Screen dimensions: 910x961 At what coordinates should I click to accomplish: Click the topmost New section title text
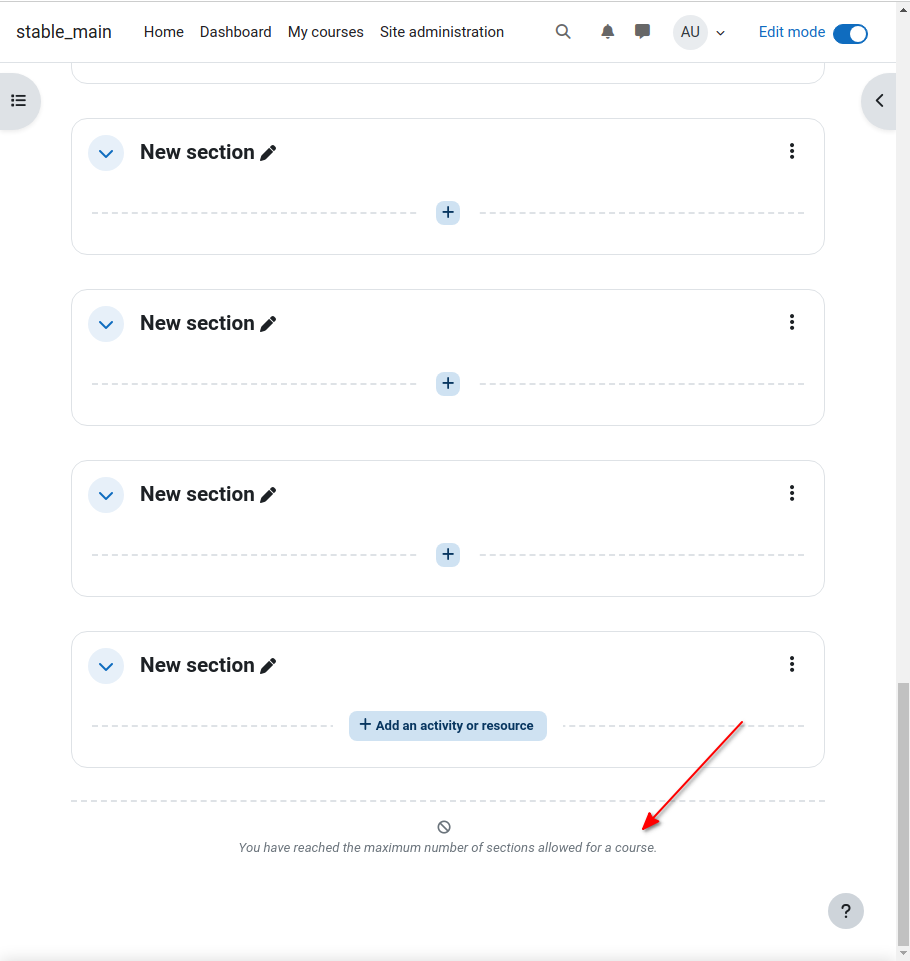(x=197, y=152)
